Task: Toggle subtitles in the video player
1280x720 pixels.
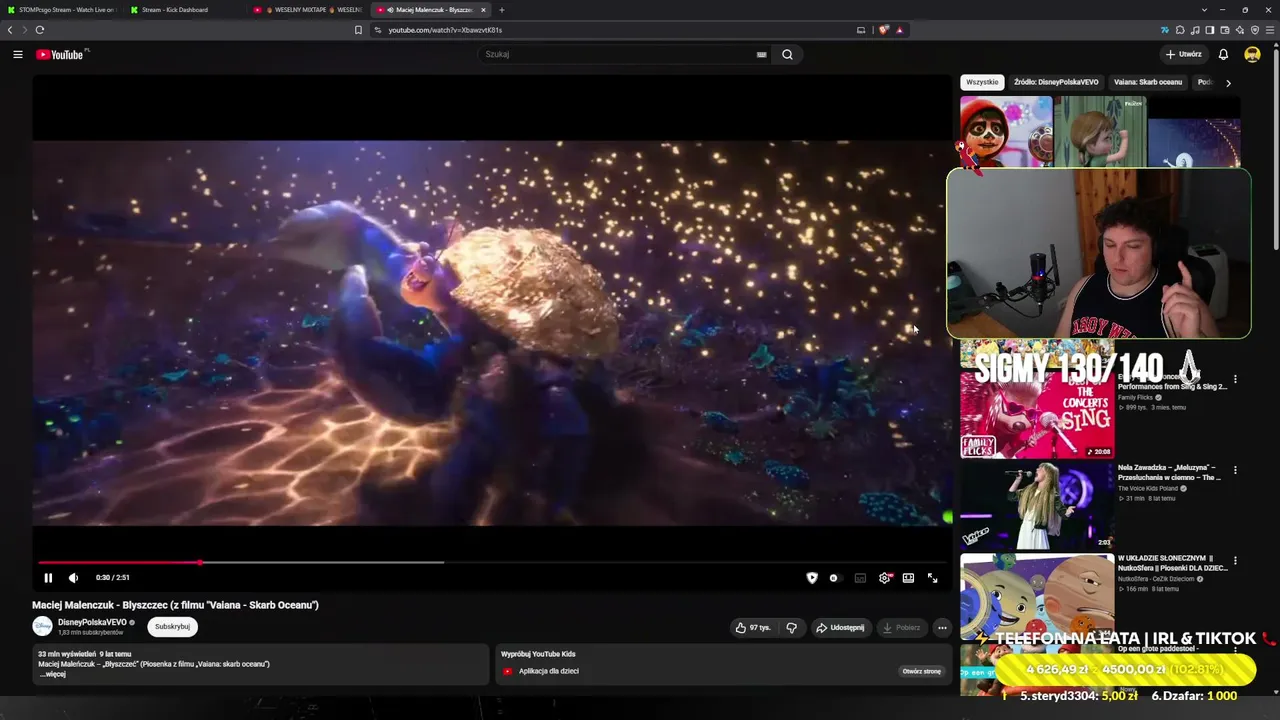Action: tap(860, 578)
